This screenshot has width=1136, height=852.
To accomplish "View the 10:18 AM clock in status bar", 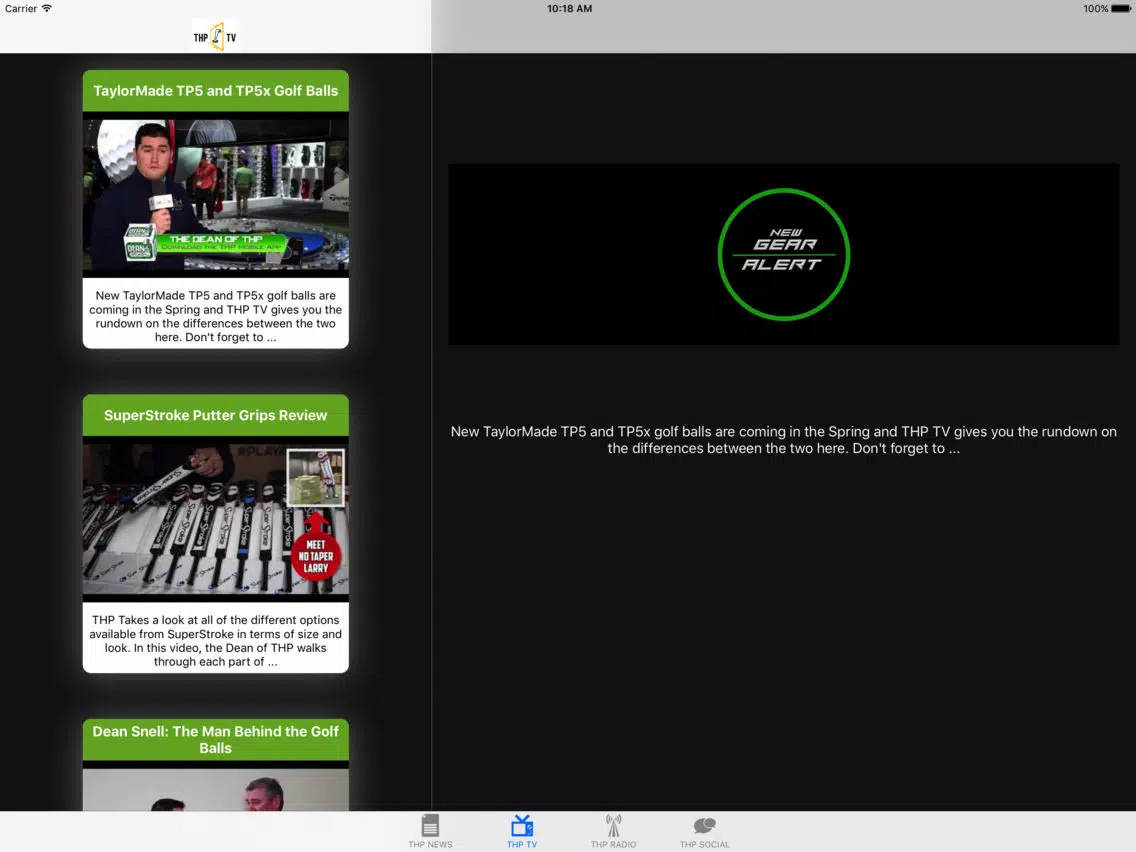I will point(569,9).
